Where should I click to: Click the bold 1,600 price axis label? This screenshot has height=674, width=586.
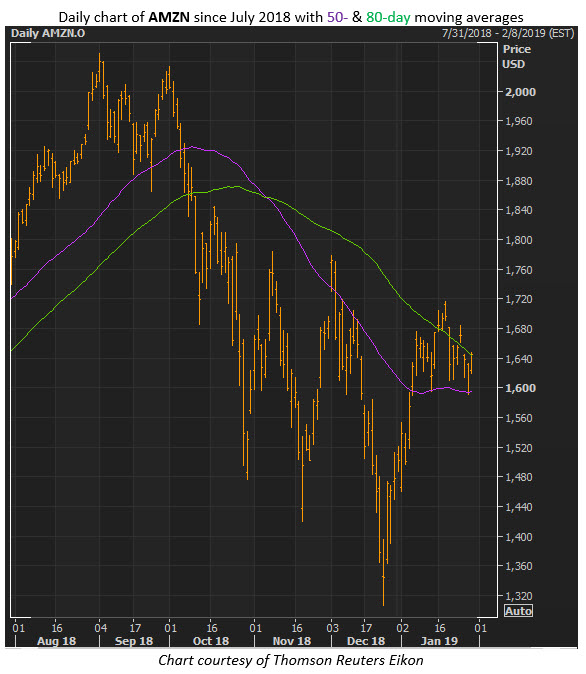520,388
